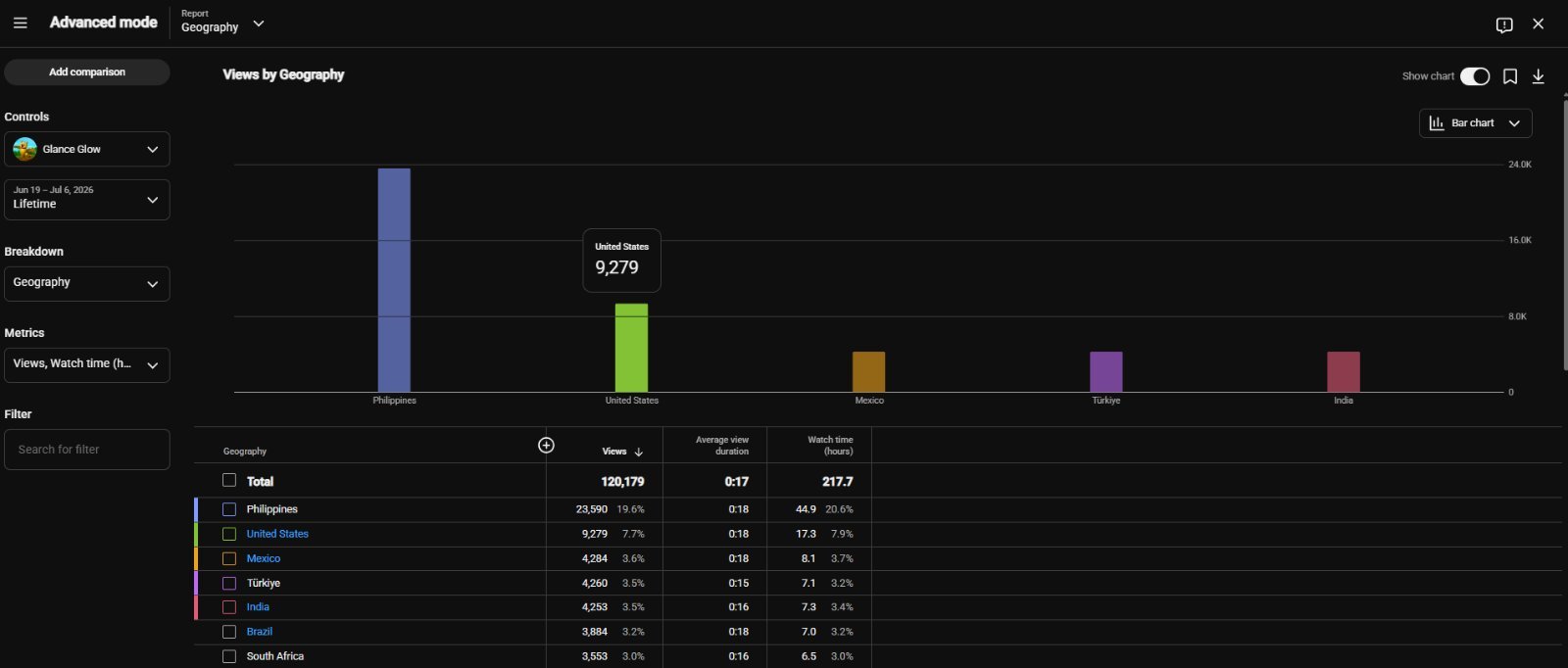Click the Philippines row label
This screenshot has height=668, width=1568.
tap(271, 509)
